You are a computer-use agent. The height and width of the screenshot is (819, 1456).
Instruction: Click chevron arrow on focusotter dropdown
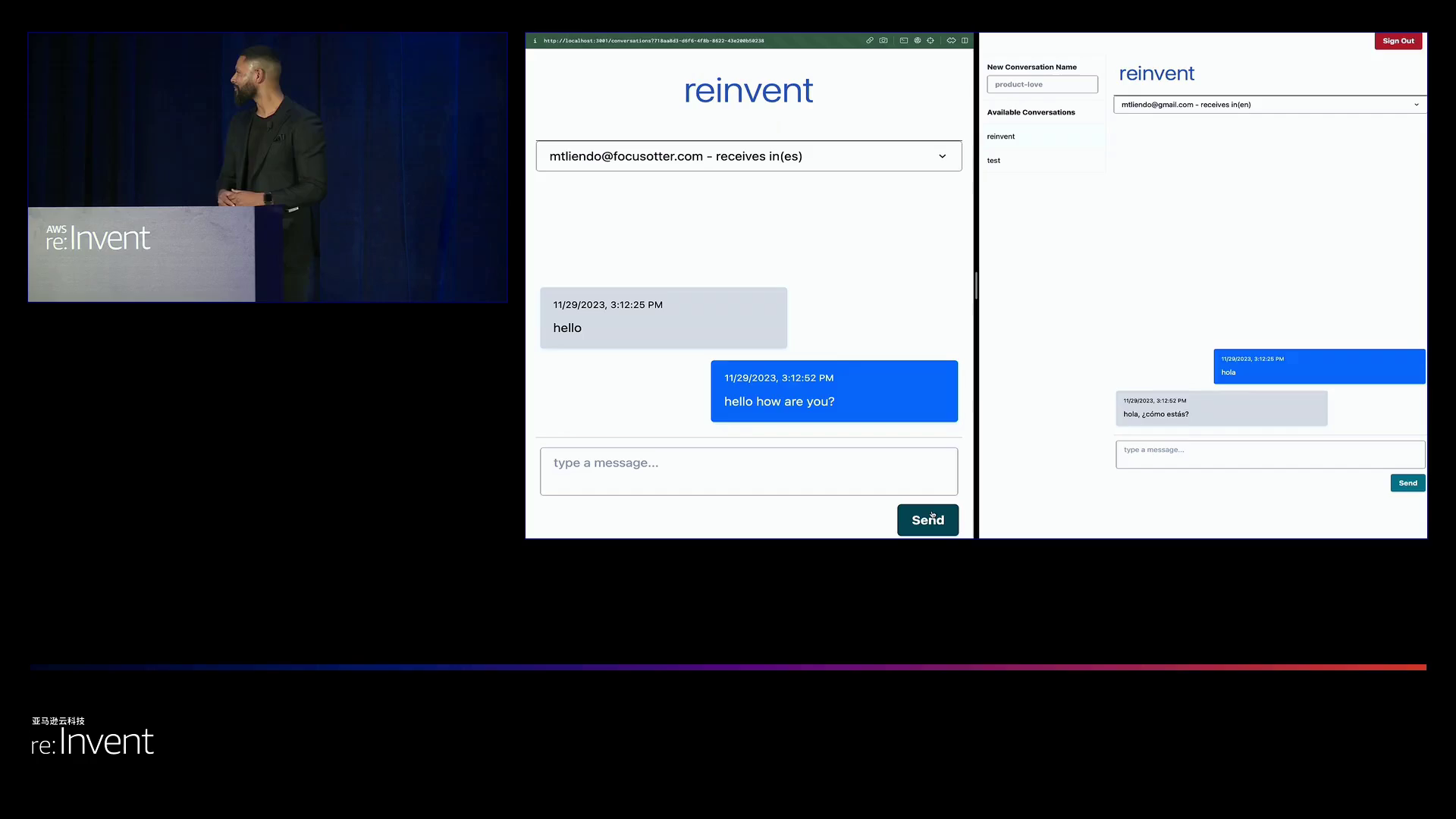pyautogui.click(x=943, y=156)
